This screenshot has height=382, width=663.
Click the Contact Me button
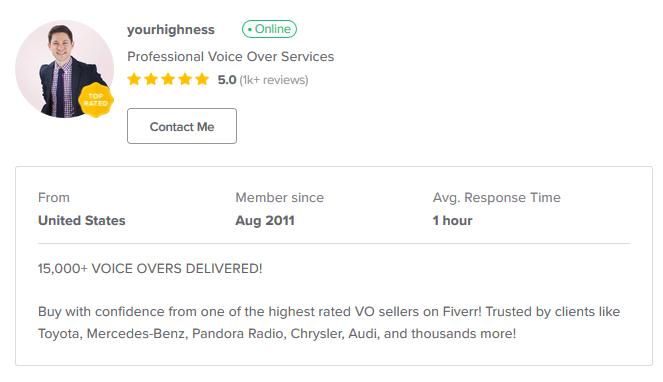pyautogui.click(x=182, y=126)
